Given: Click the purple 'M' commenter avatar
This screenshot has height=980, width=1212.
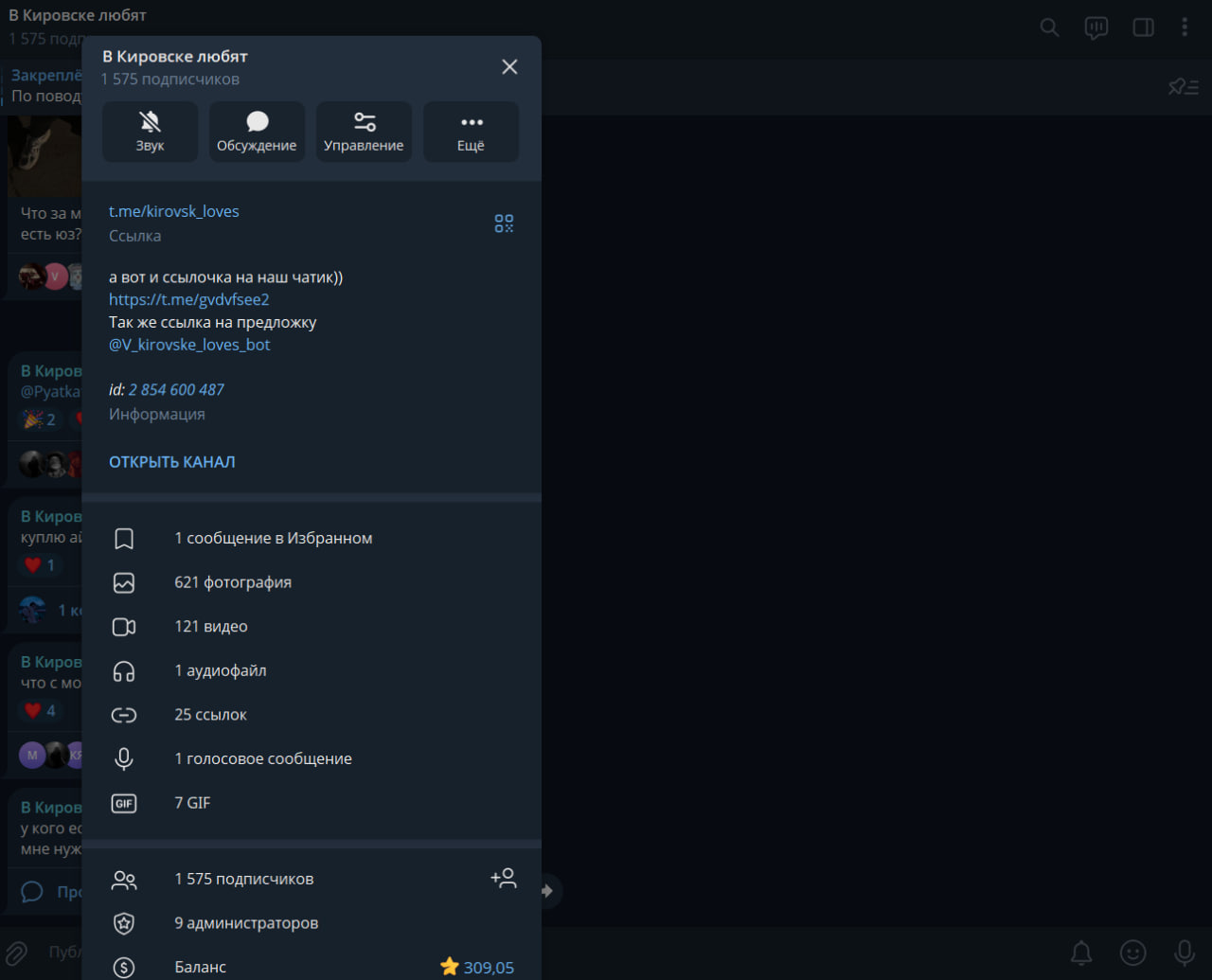Looking at the screenshot, I should [x=32, y=755].
